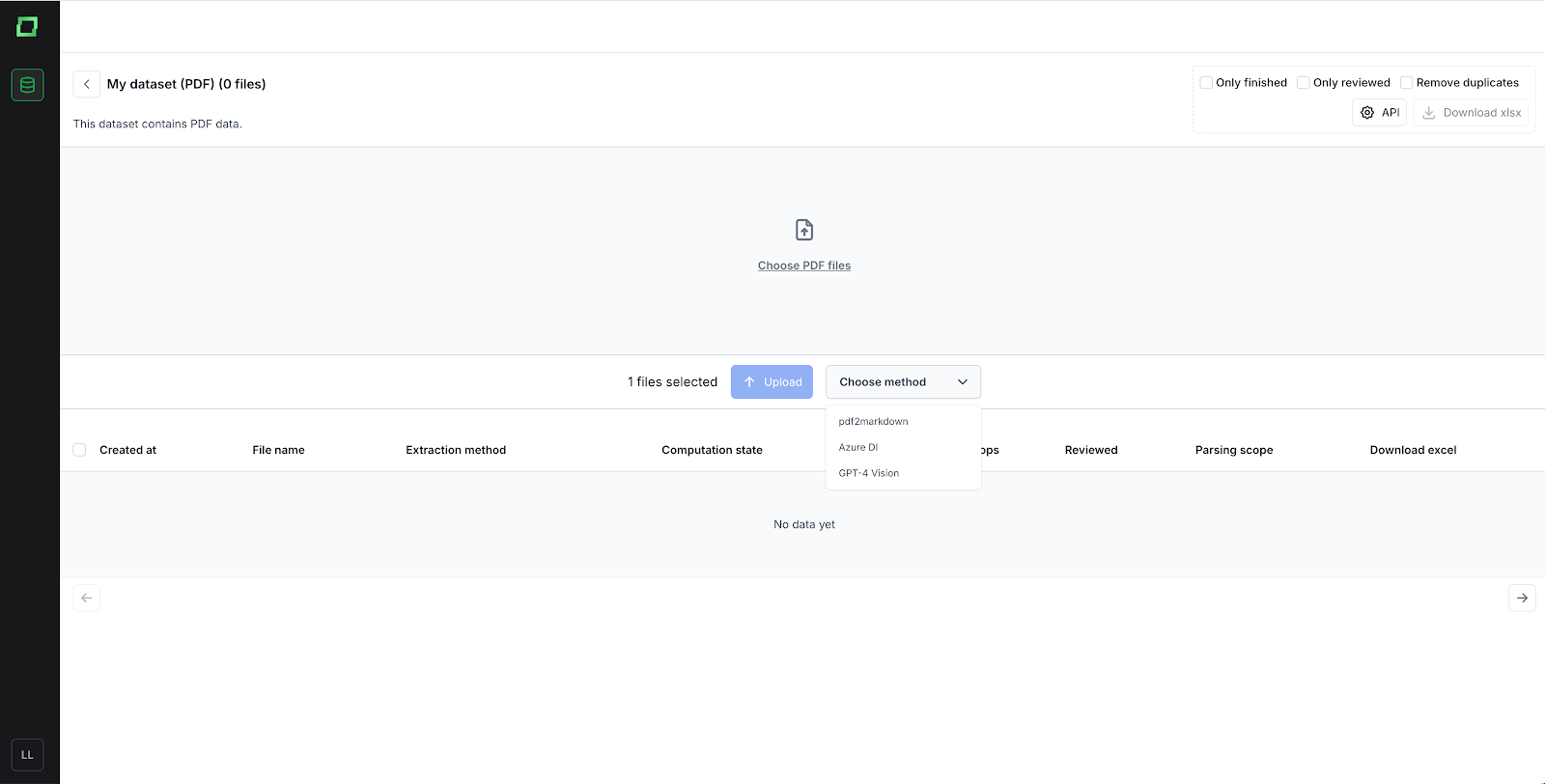Screen dimensions: 1545x784
Task: Open the LL user profile avatar
Action: pyautogui.click(x=27, y=755)
